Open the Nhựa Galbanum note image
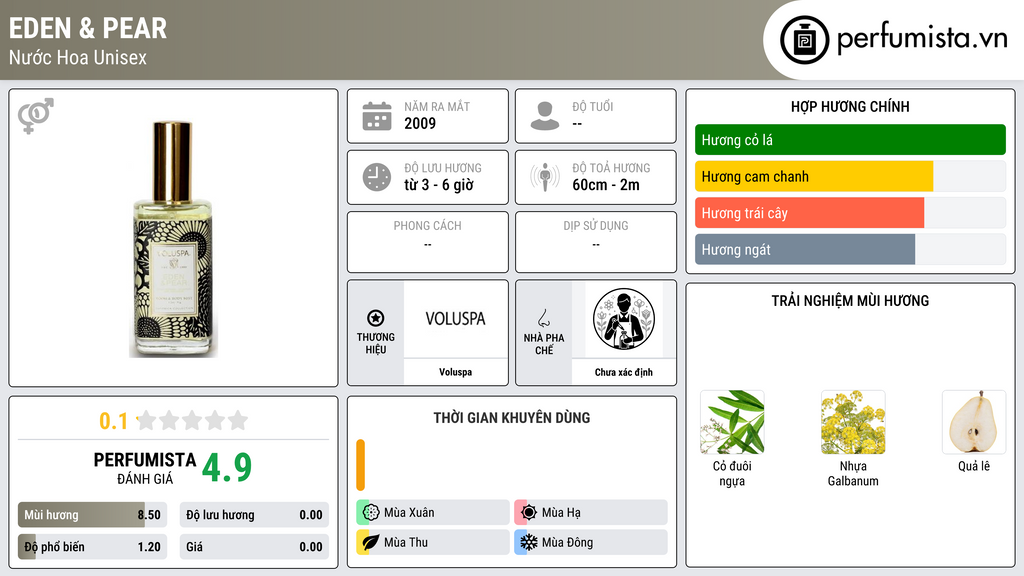The width and height of the screenshot is (1024, 576). [853, 422]
